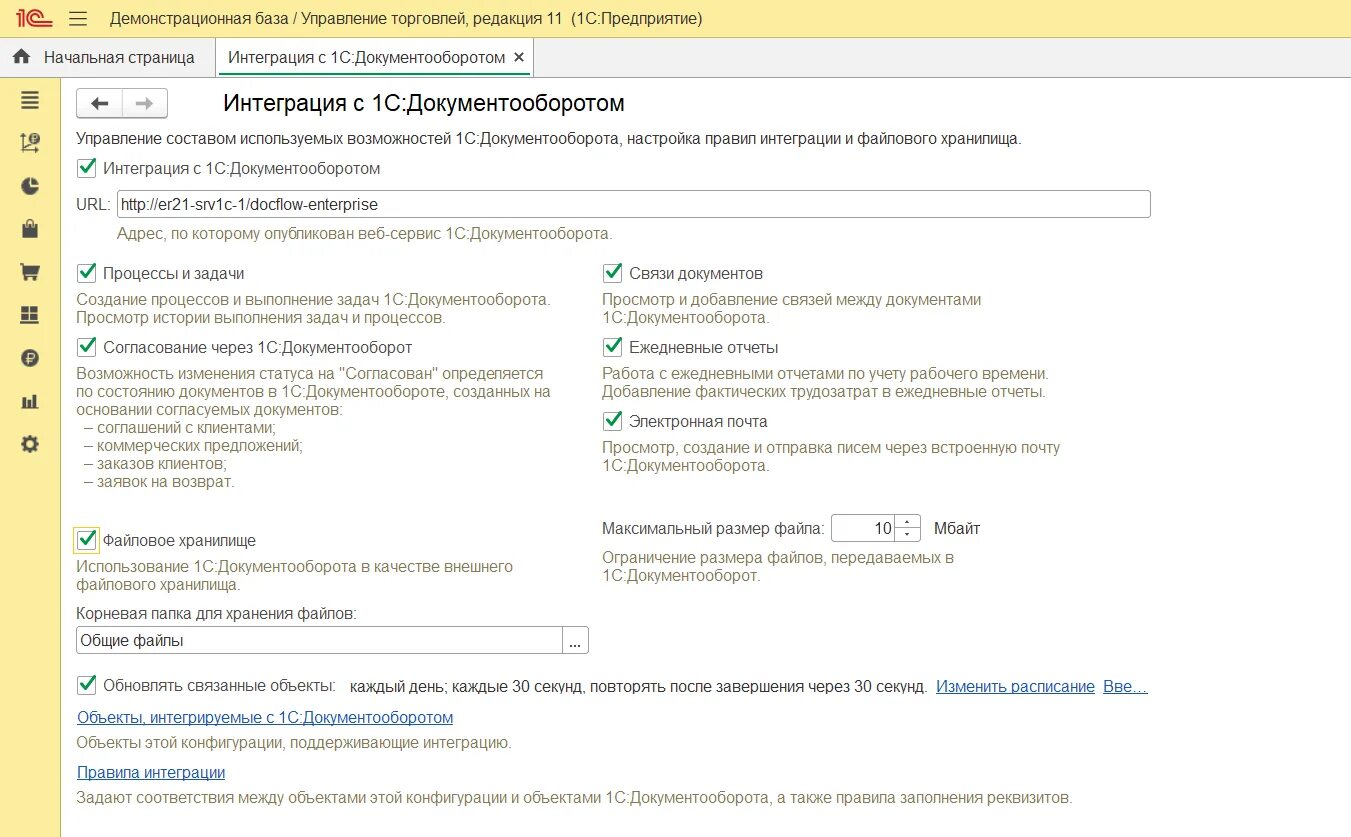Toggle Электронная почта checkbox
This screenshot has height=837, width=1351.
[x=613, y=421]
